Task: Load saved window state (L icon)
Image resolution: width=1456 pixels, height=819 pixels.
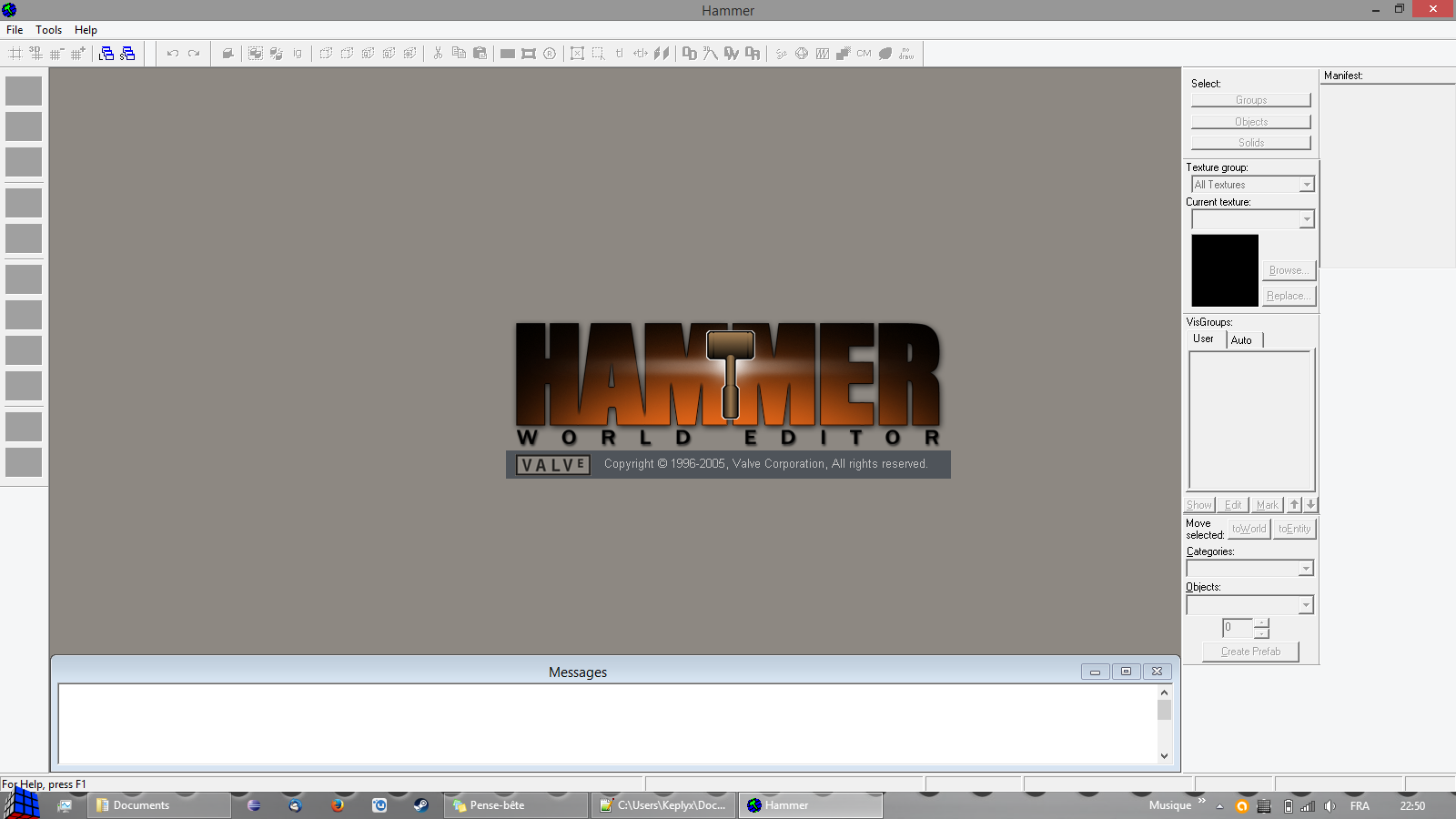Action: click(x=106, y=54)
